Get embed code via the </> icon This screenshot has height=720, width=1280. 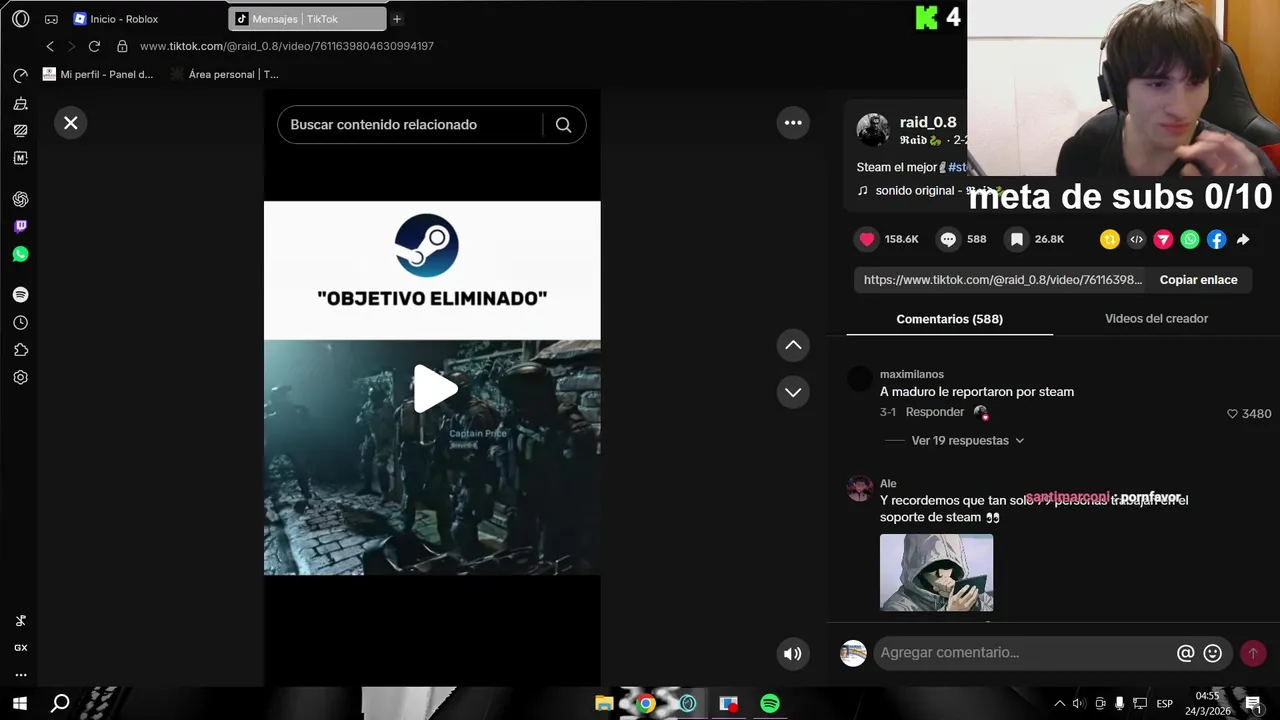click(x=1136, y=239)
